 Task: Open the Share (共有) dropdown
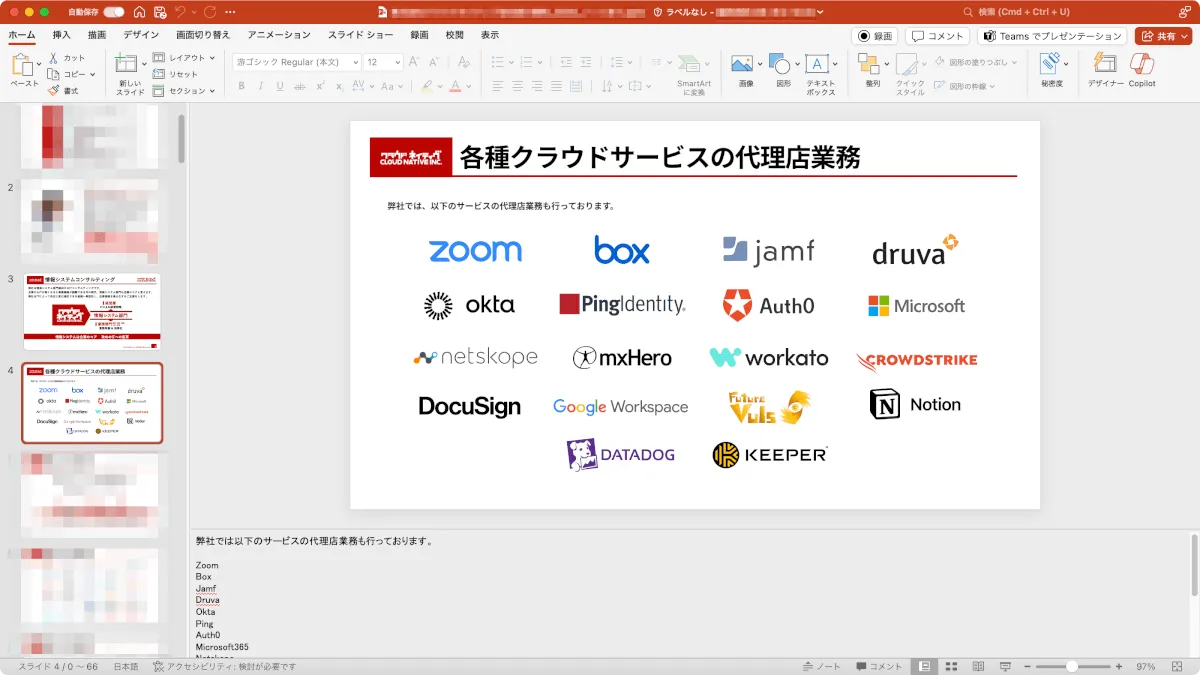coord(1162,36)
